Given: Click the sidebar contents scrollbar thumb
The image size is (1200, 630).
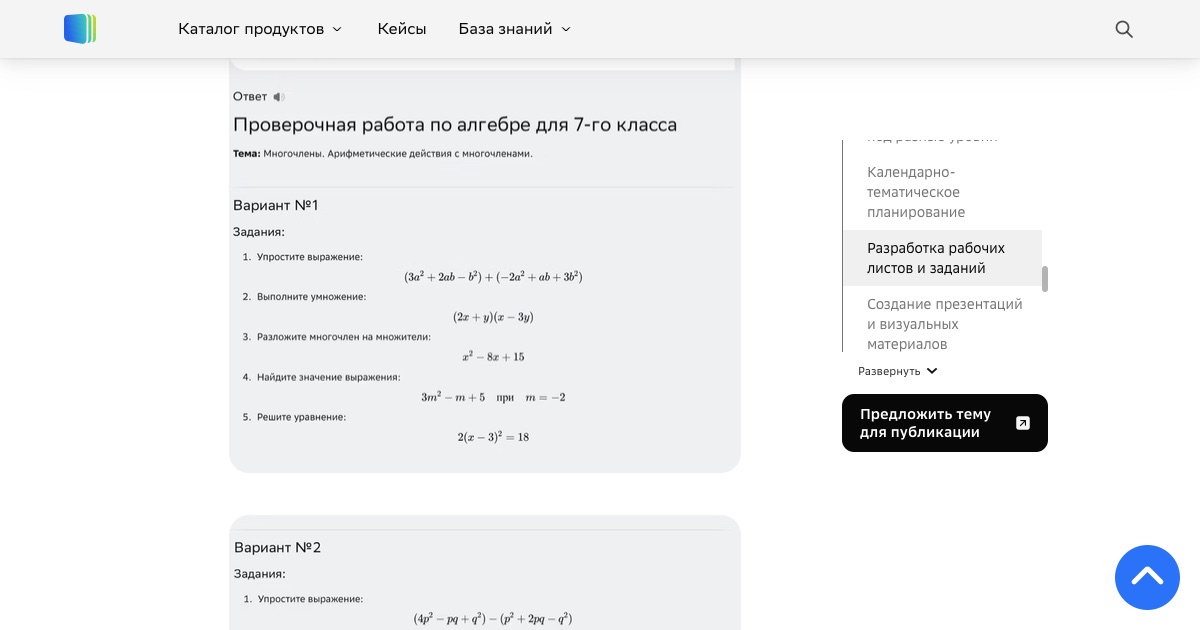Looking at the screenshot, I should [1045, 279].
